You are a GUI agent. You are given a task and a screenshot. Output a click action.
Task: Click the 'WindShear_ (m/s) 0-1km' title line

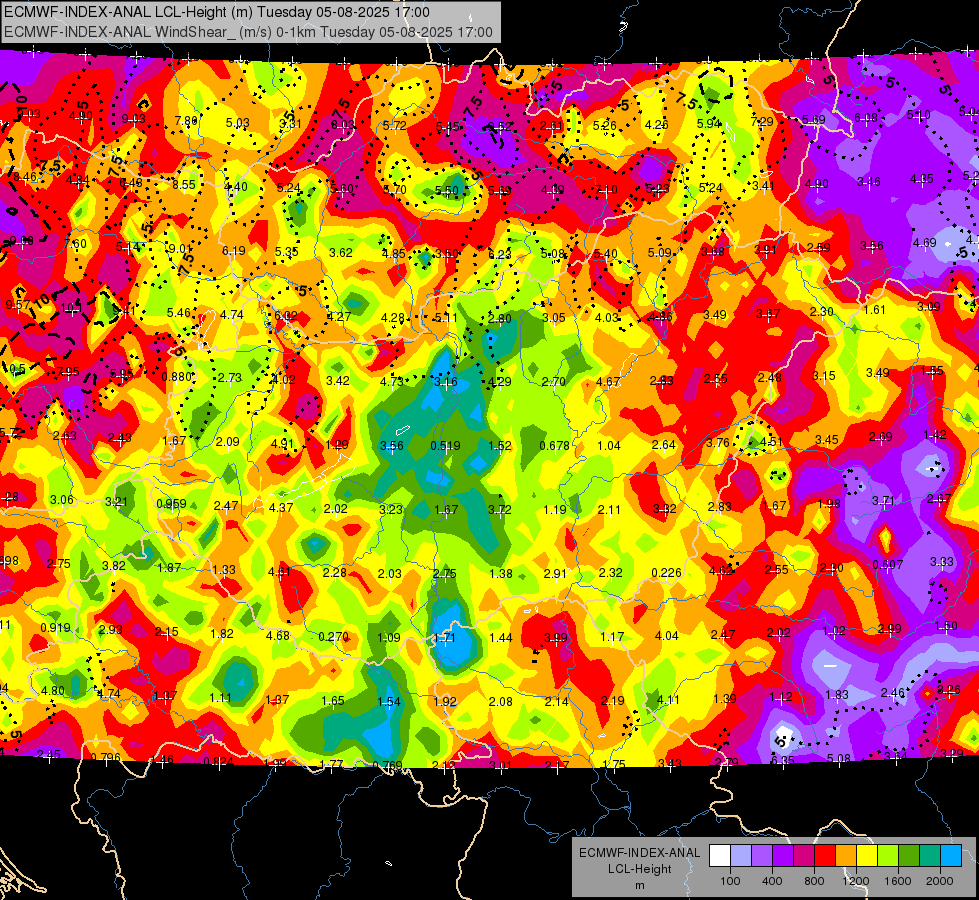(x=248, y=32)
